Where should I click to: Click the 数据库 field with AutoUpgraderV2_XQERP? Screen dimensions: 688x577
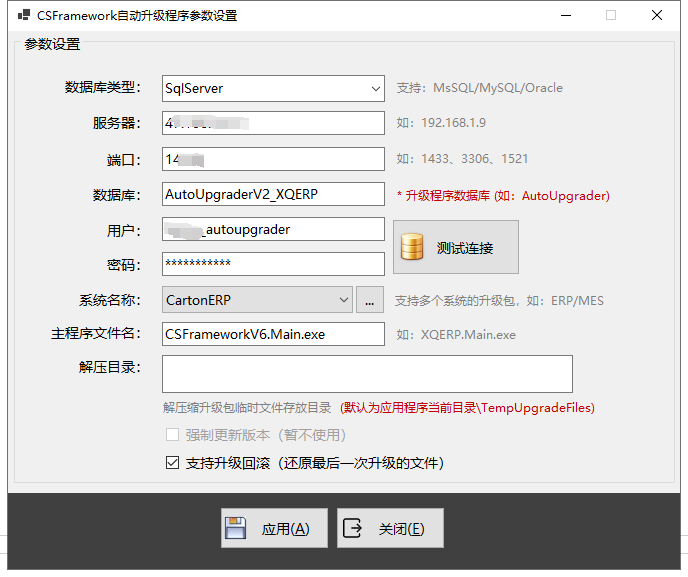point(273,194)
